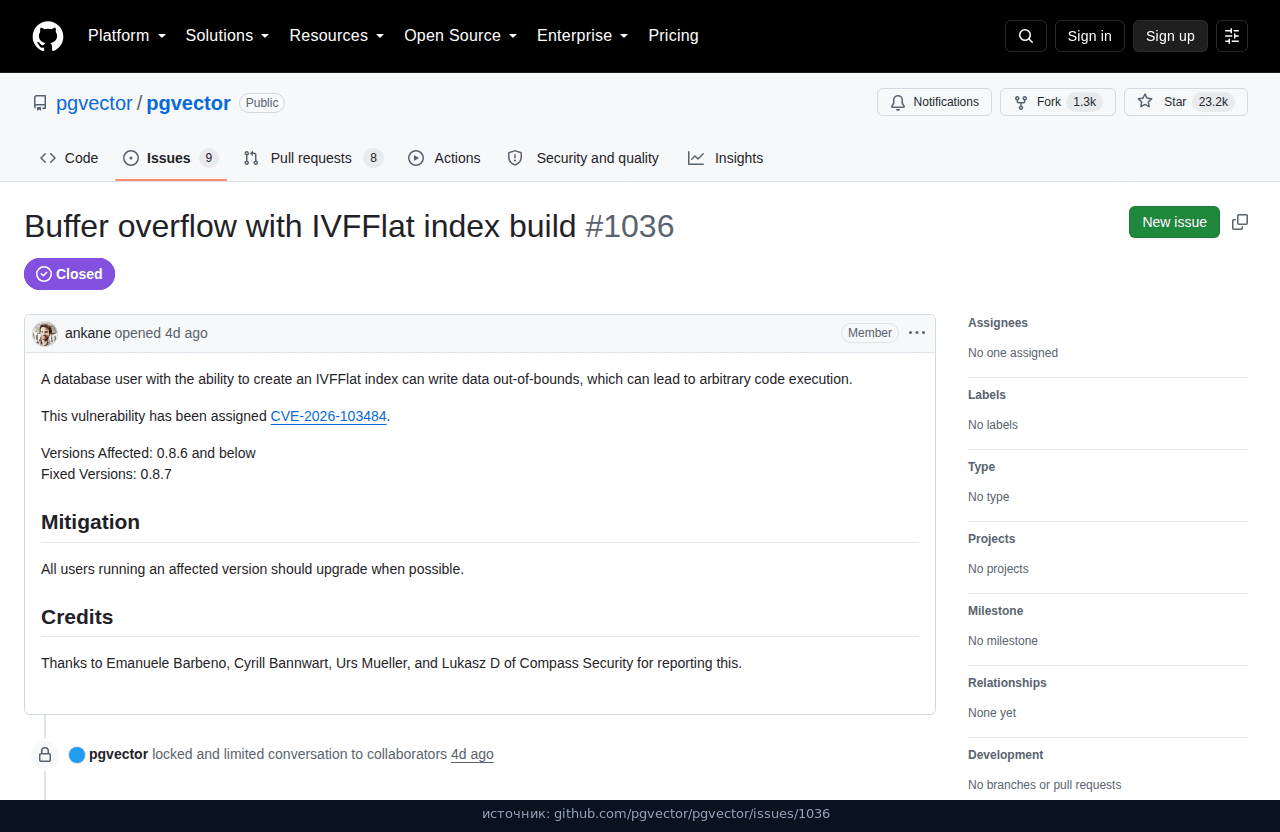Click the Sign in button
The height and width of the screenshot is (832, 1280).
point(1090,36)
